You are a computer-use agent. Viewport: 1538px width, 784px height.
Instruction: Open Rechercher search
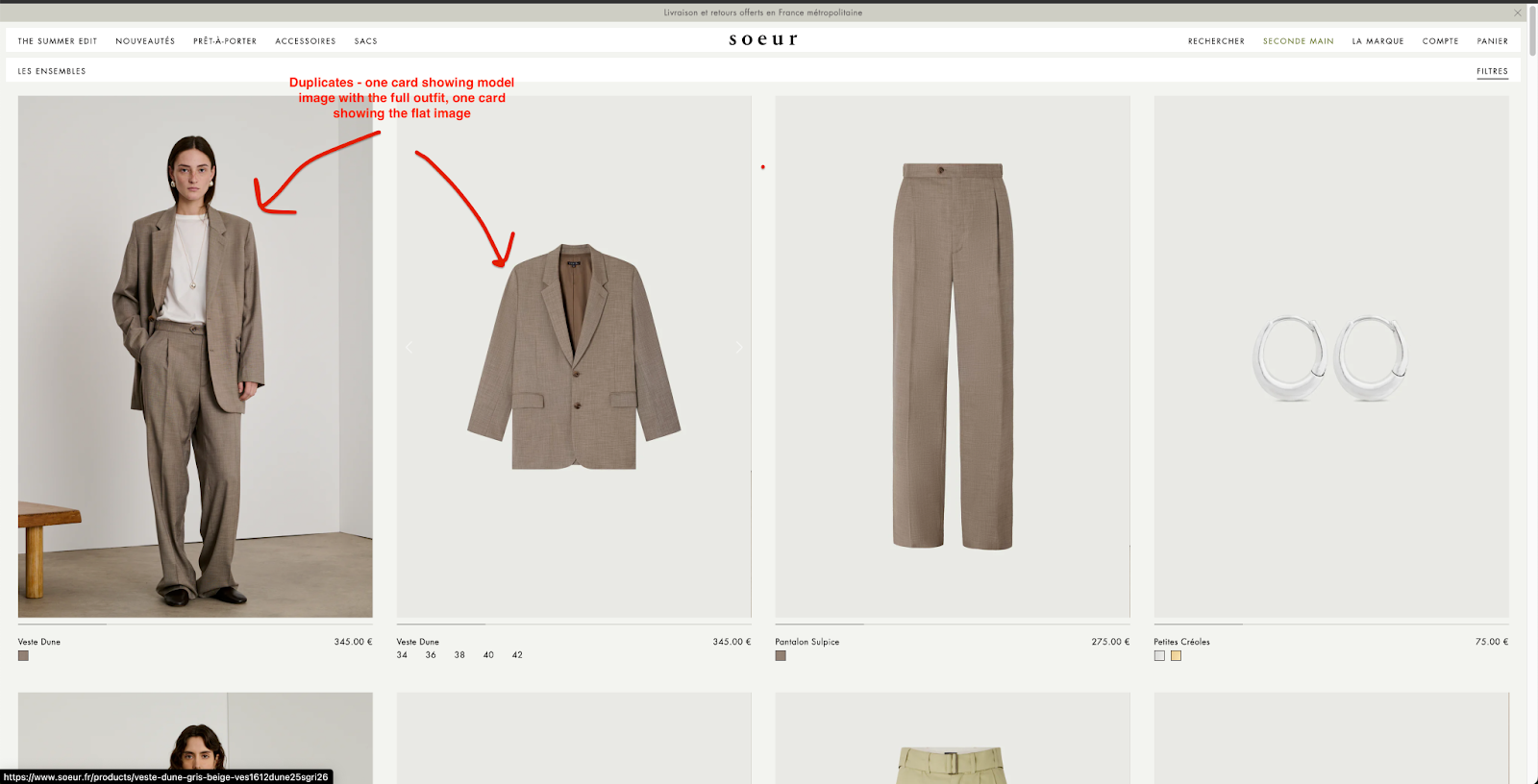(1216, 41)
